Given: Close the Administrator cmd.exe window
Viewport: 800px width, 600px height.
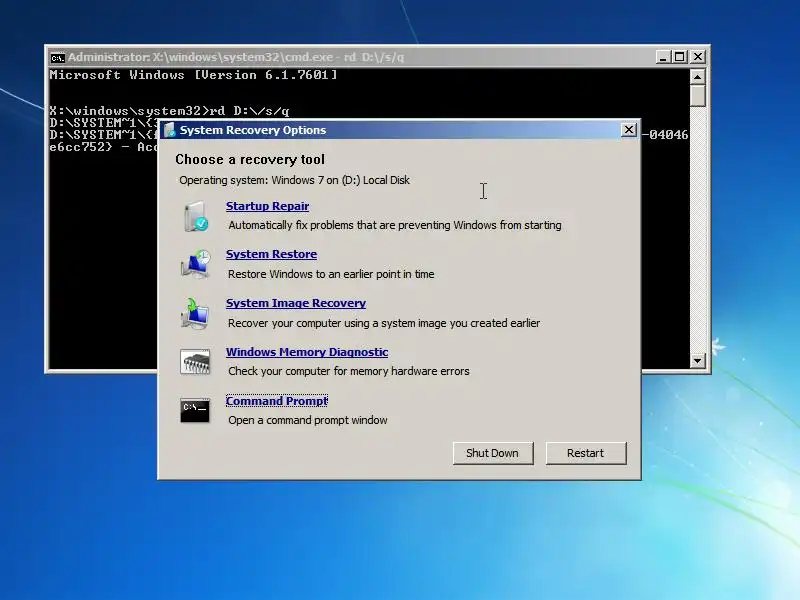Looking at the screenshot, I should [x=697, y=57].
